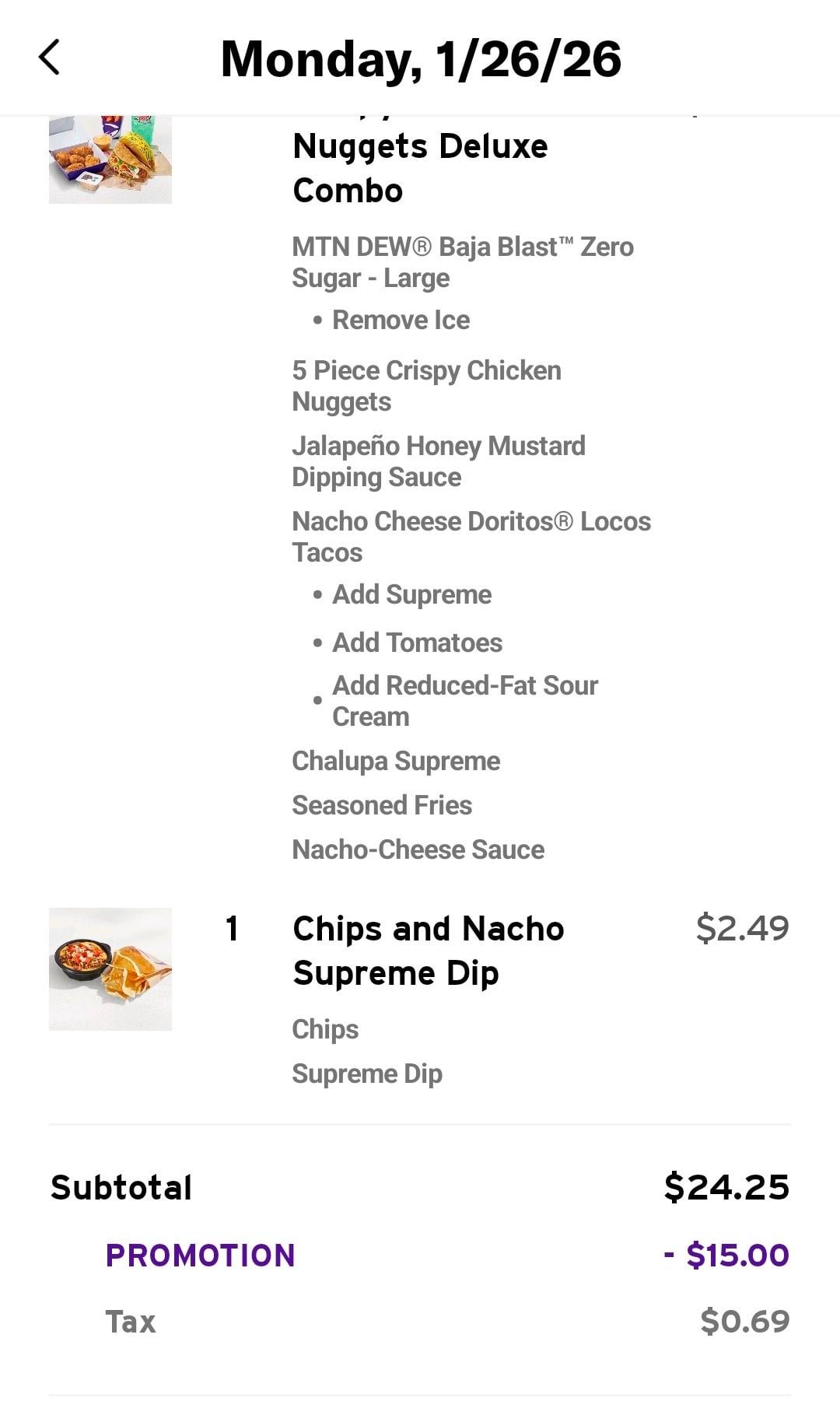Tap the purple PROMOTION label
This screenshot has height=1408, width=840.
[x=200, y=1255]
